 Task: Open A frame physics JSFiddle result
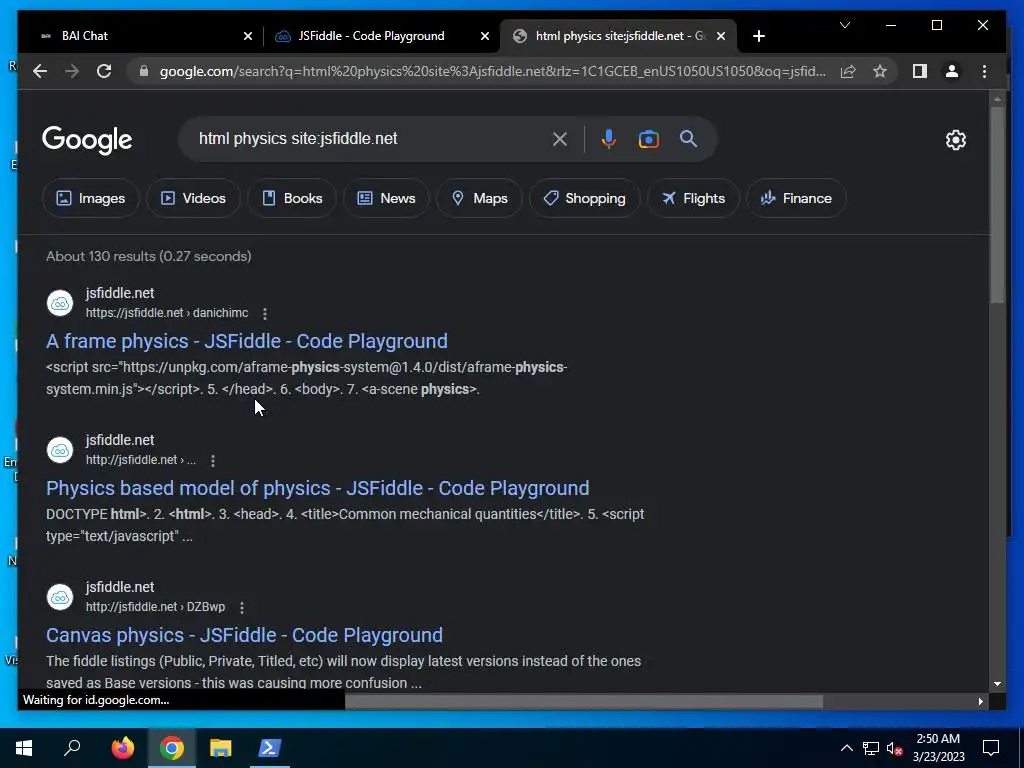pyautogui.click(x=247, y=341)
